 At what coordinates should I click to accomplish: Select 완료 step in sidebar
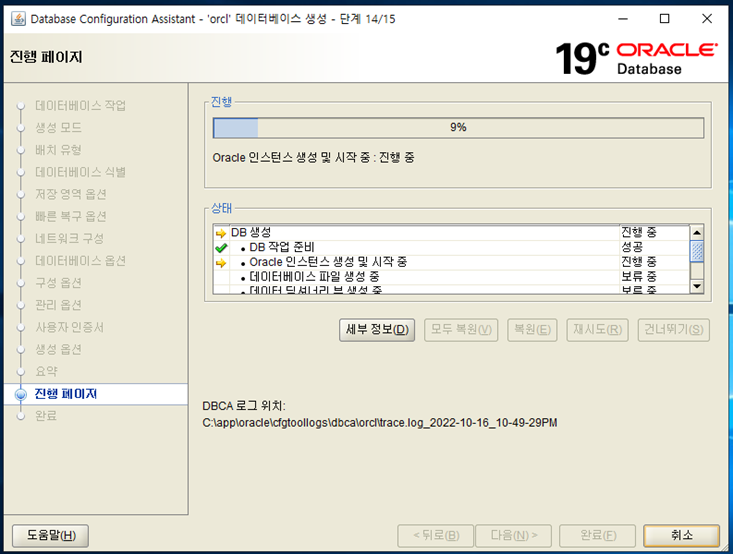tap(46, 416)
